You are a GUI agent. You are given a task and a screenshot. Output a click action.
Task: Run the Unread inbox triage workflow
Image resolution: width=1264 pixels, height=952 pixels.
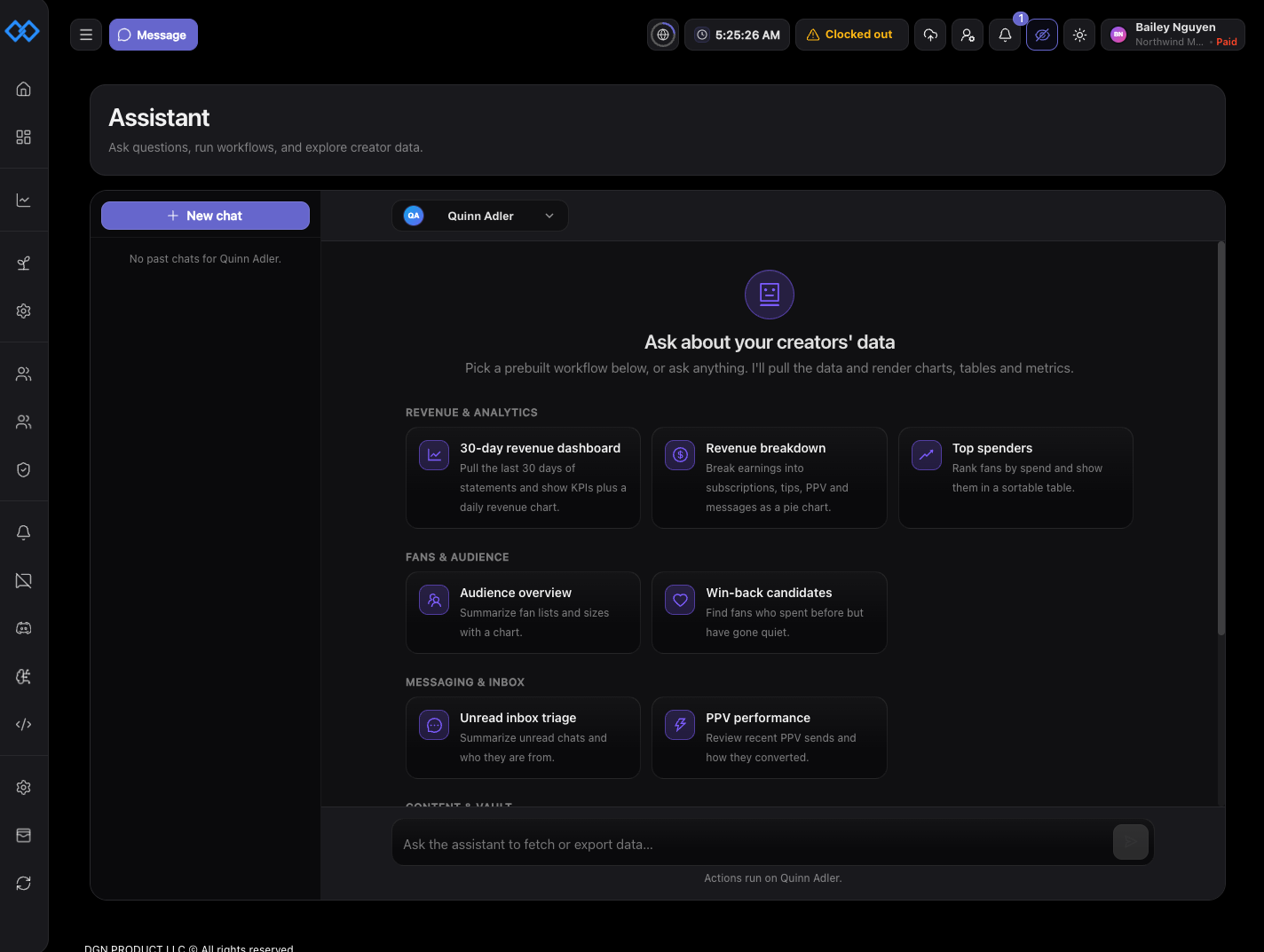[x=523, y=737]
